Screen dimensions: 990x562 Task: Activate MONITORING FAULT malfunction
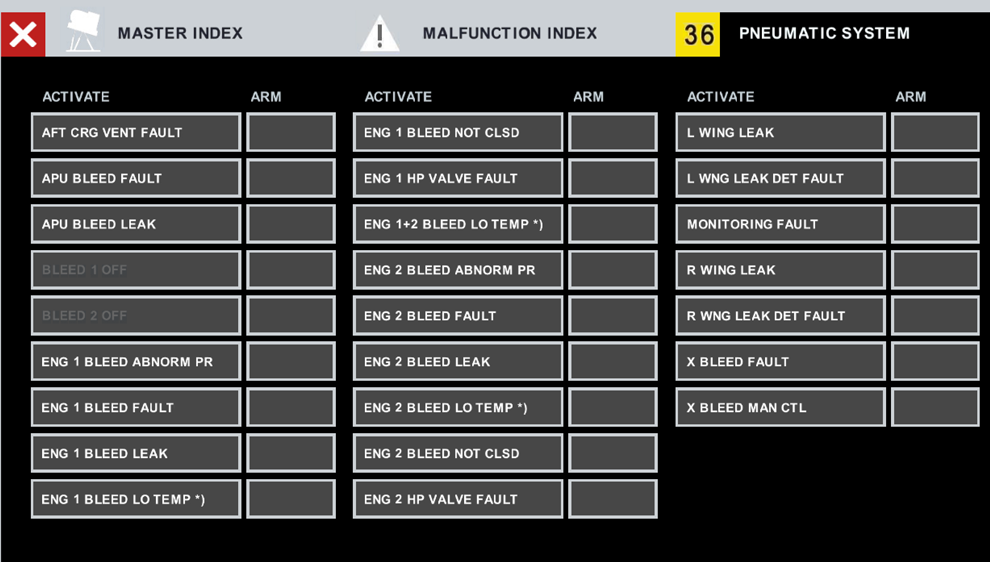click(780, 224)
